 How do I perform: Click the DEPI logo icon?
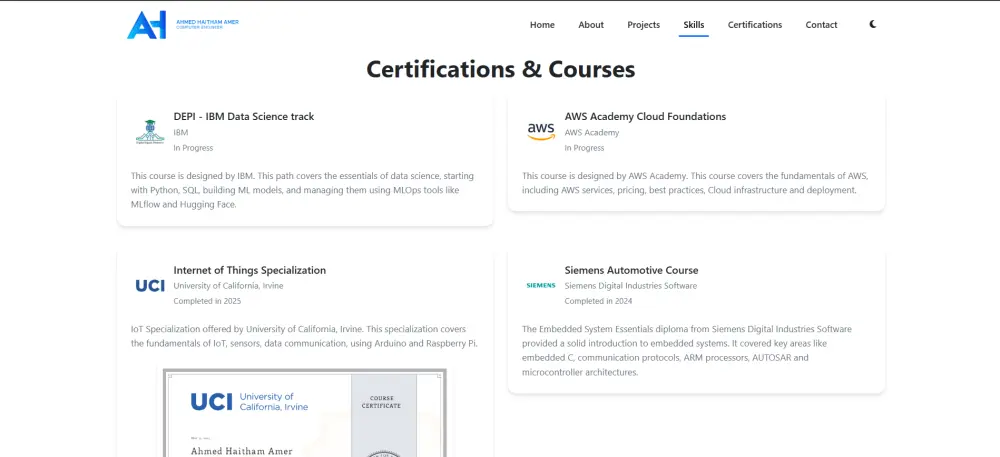click(x=150, y=132)
